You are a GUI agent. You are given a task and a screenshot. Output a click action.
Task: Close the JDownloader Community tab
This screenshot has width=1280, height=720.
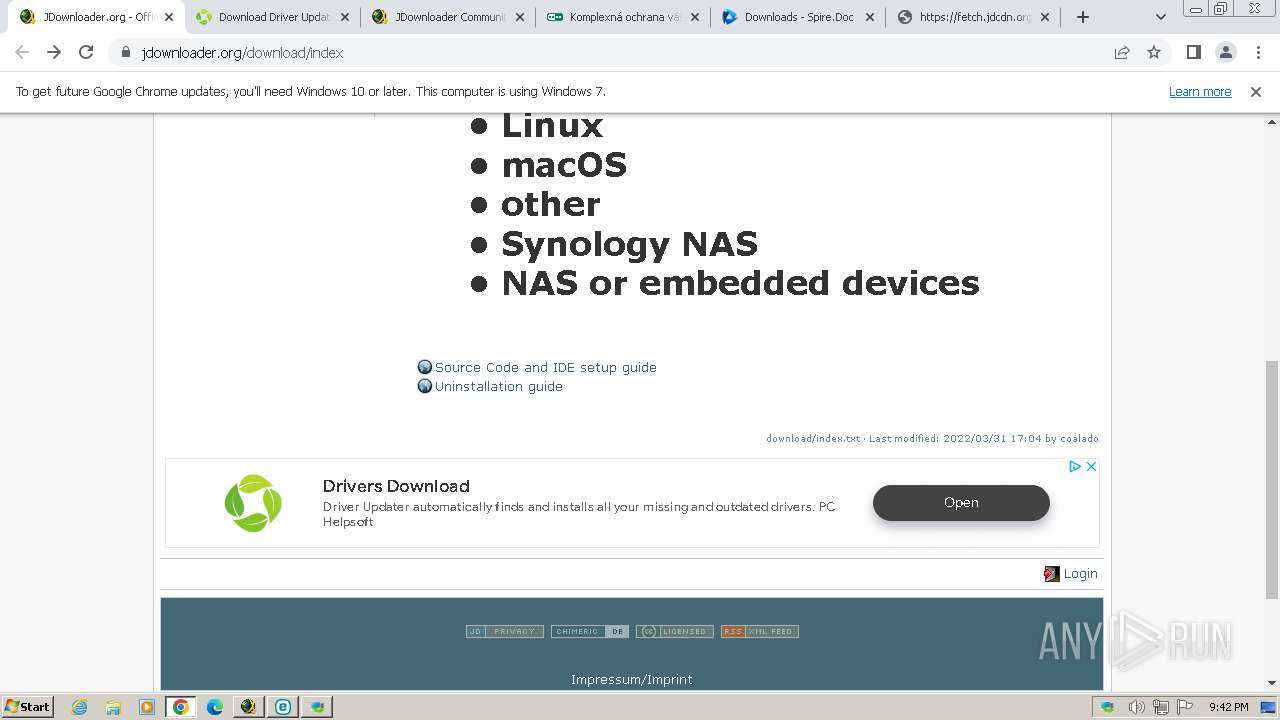pyautogui.click(x=520, y=17)
